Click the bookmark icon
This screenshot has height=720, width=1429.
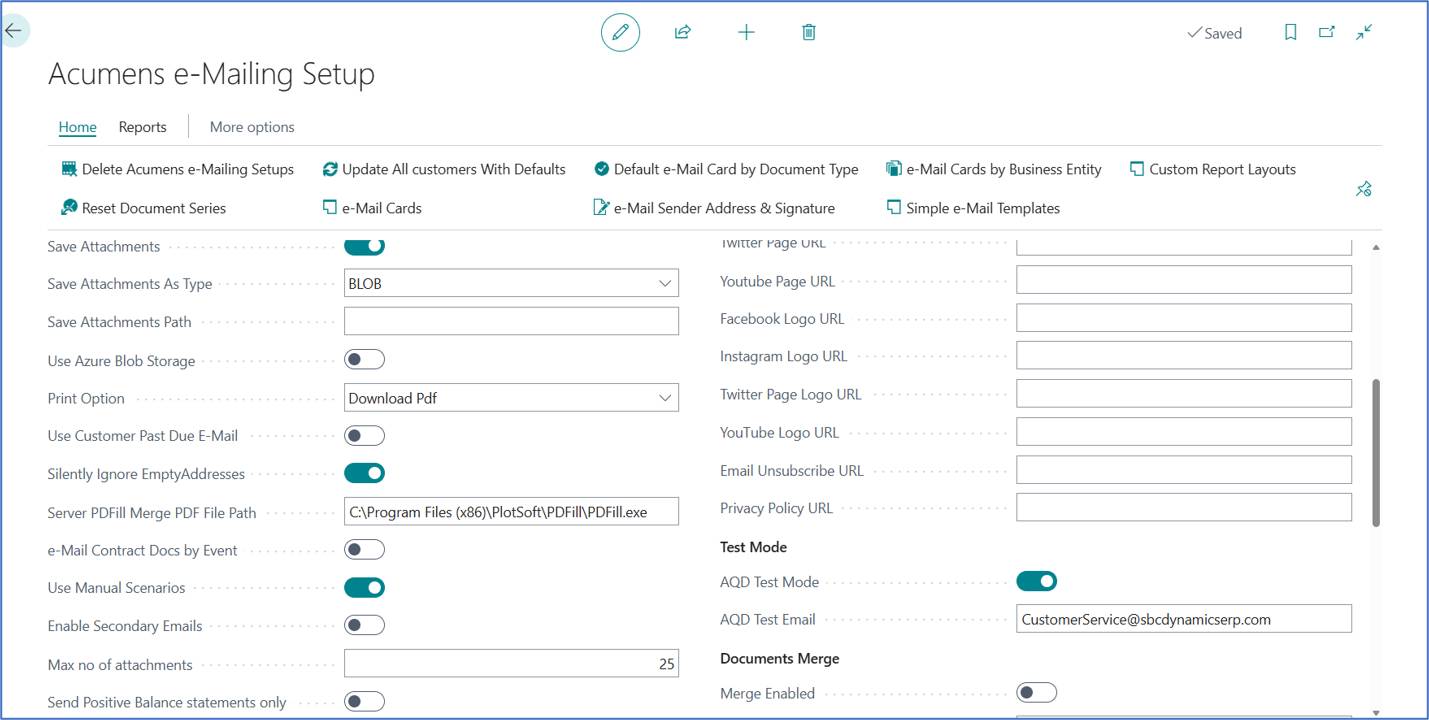click(1290, 33)
